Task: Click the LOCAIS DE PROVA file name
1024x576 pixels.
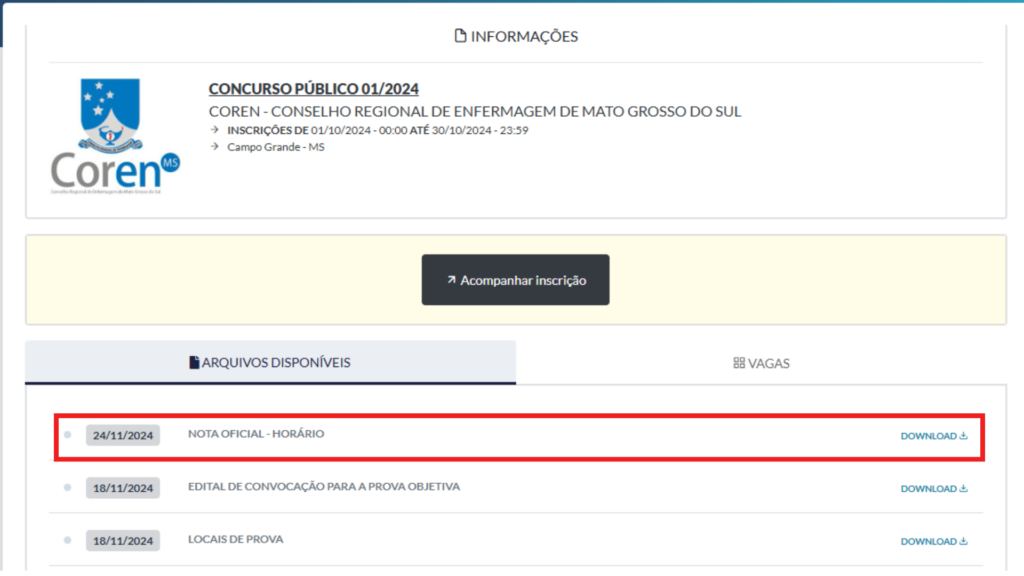Action: [235, 539]
